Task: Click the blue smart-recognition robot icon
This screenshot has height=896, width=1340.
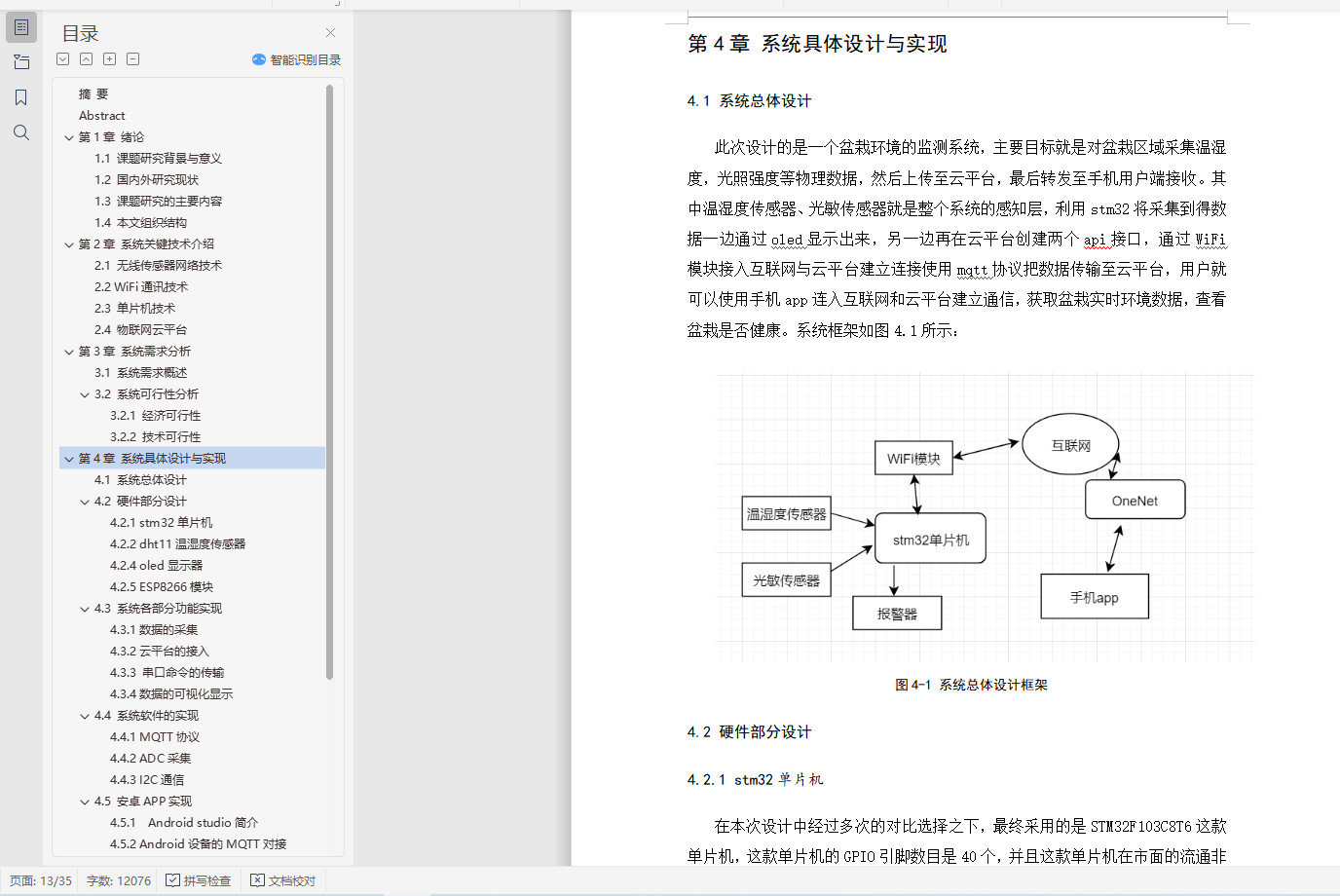Action: pyautogui.click(x=259, y=59)
